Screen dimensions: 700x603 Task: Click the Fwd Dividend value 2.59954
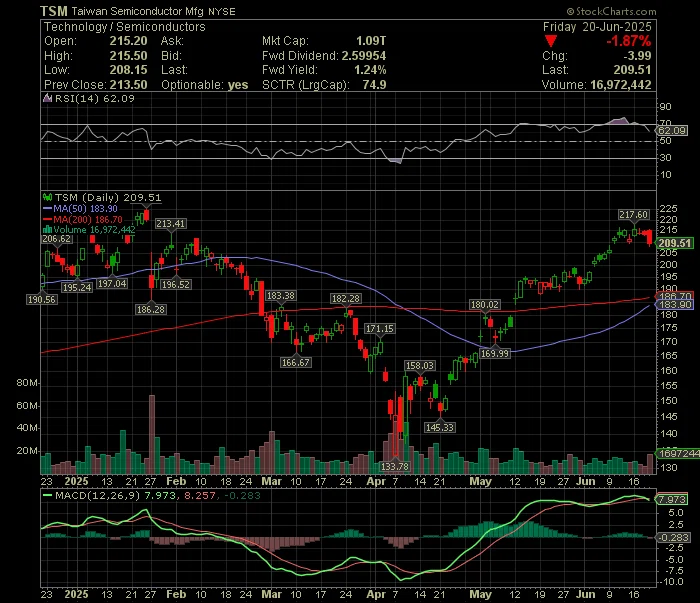point(364,56)
